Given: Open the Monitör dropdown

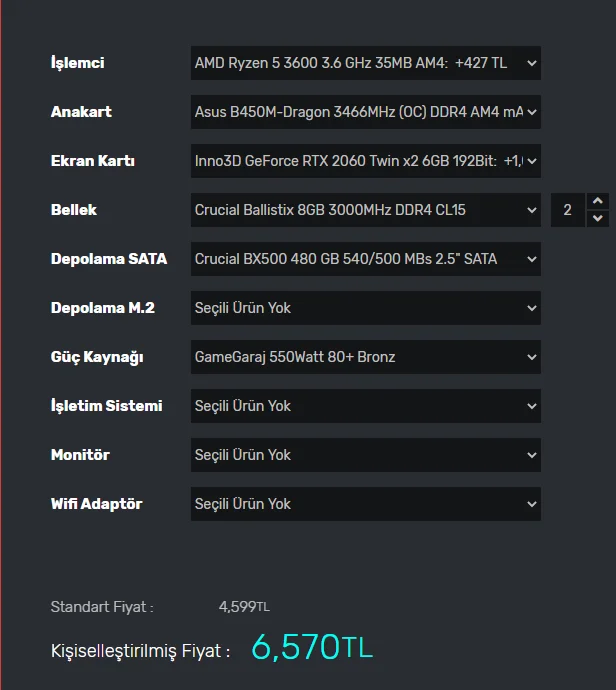Looking at the screenshot, I should tap(366, 455).
